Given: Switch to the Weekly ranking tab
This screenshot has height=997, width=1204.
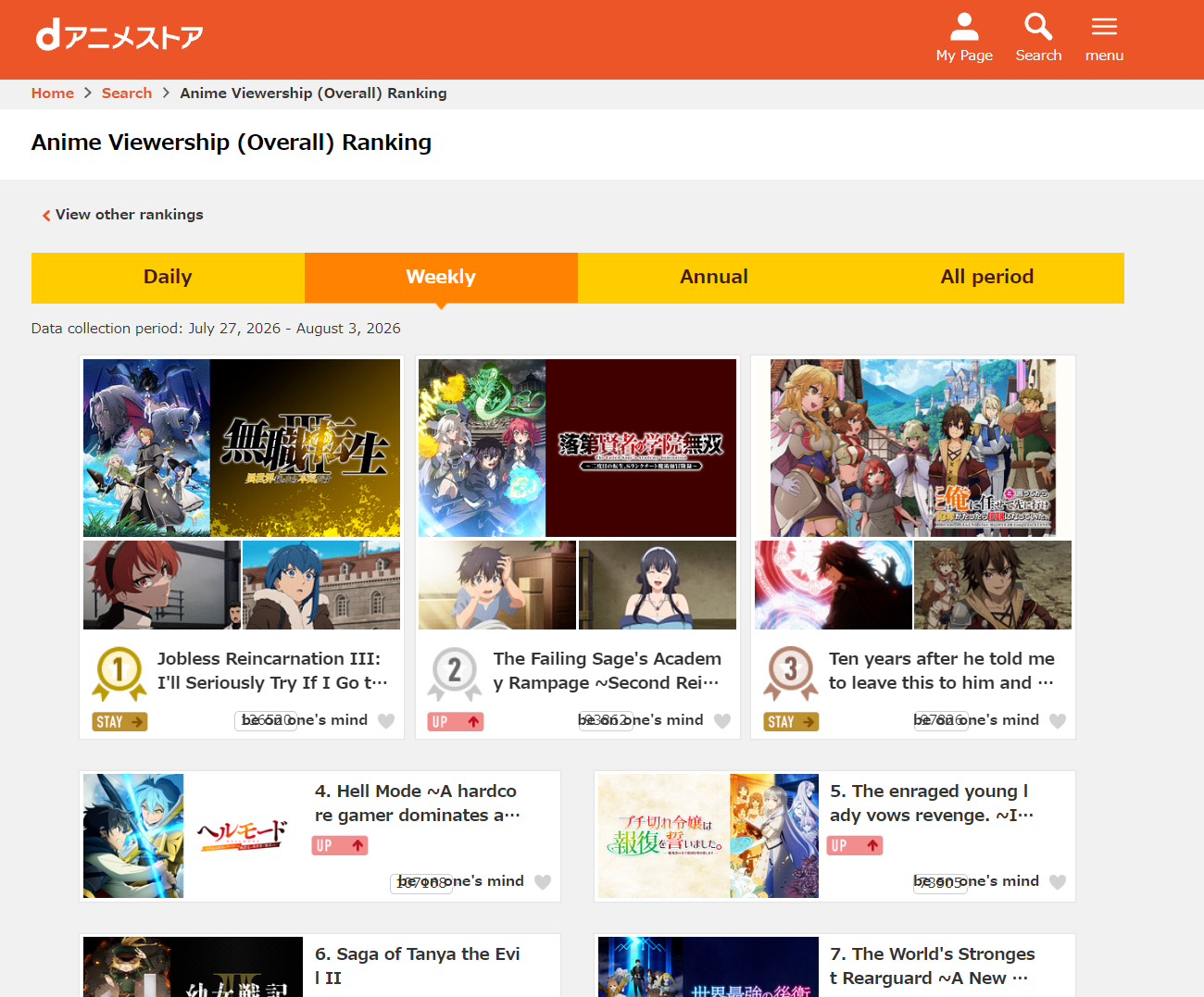Looking at the screenshot, I should click(x=441, y=278).
